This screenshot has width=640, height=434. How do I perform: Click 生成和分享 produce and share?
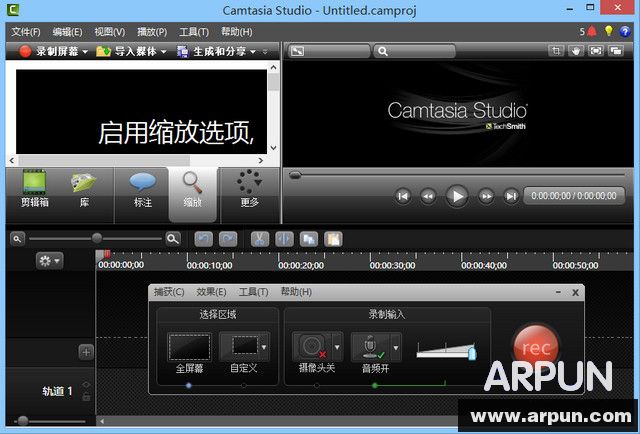point(211,51)
